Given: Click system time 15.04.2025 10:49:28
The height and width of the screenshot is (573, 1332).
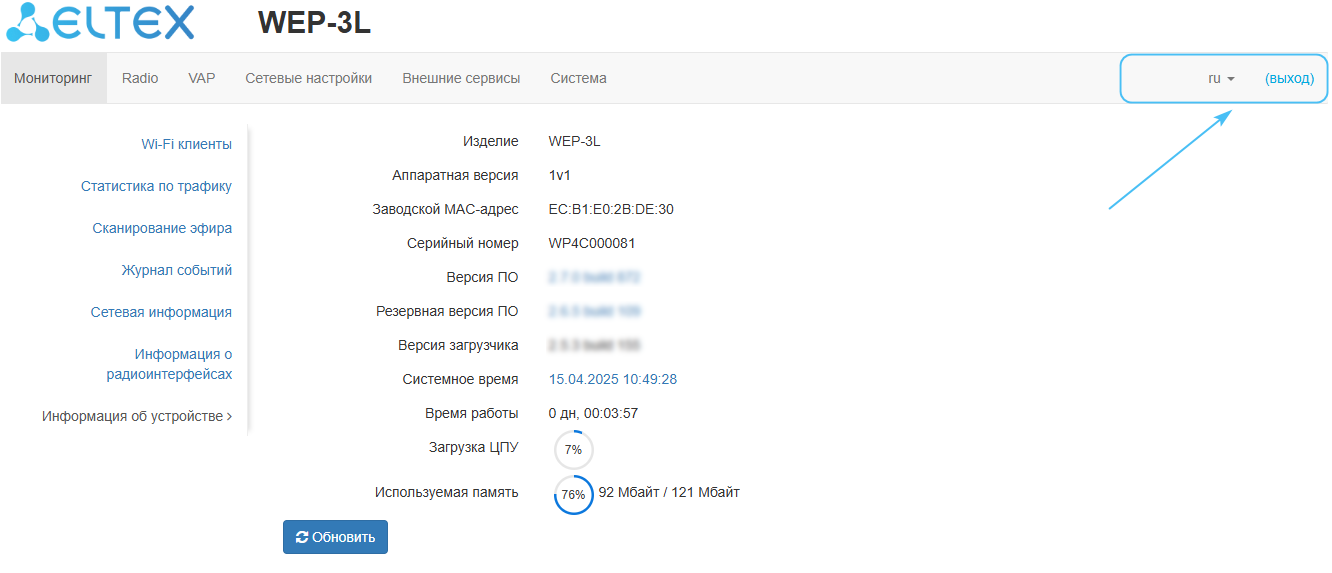Looking at the screenshot, I should click(x=613, y=379).
